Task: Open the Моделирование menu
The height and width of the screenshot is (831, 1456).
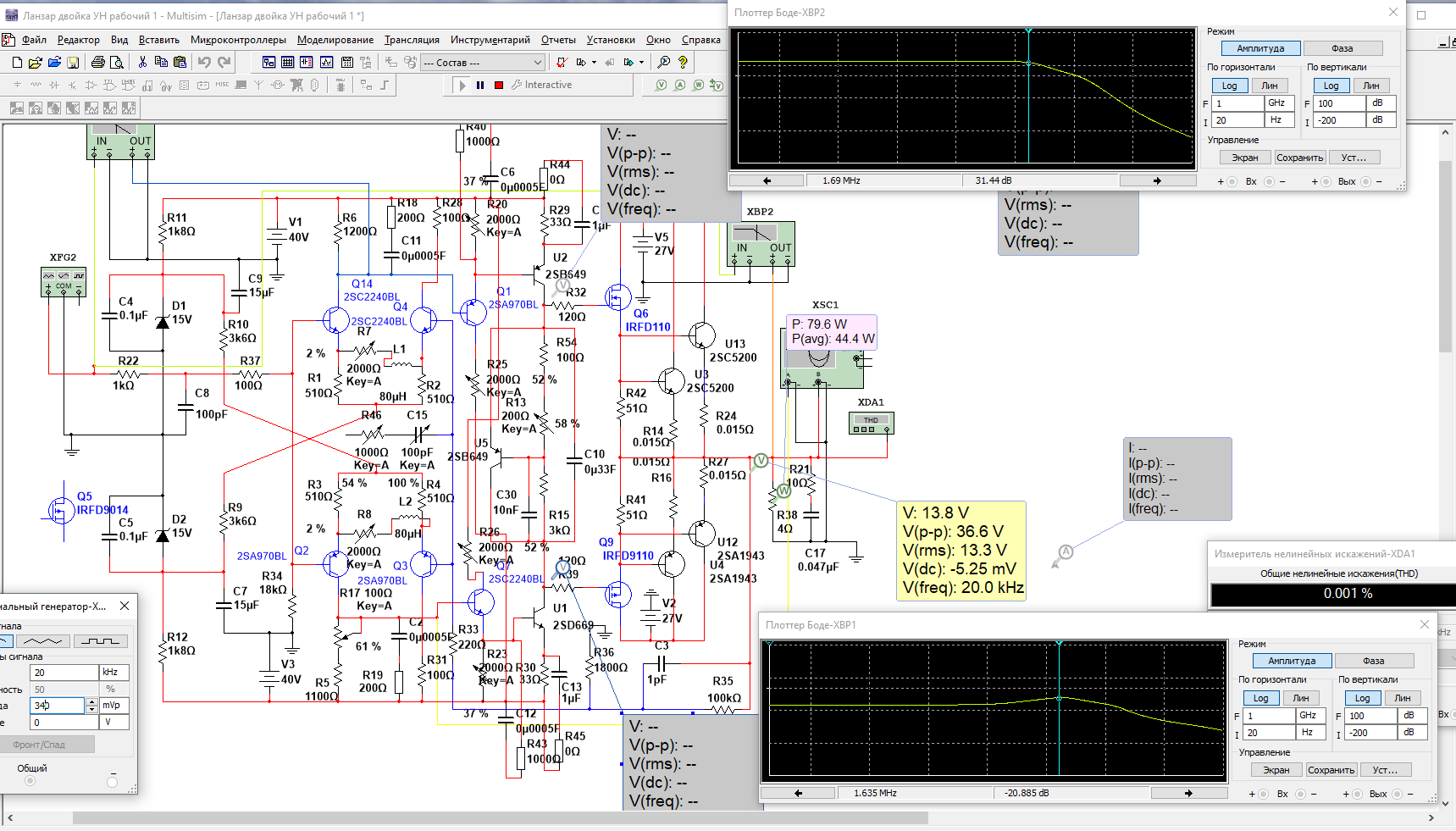Action: coord(335,40)
